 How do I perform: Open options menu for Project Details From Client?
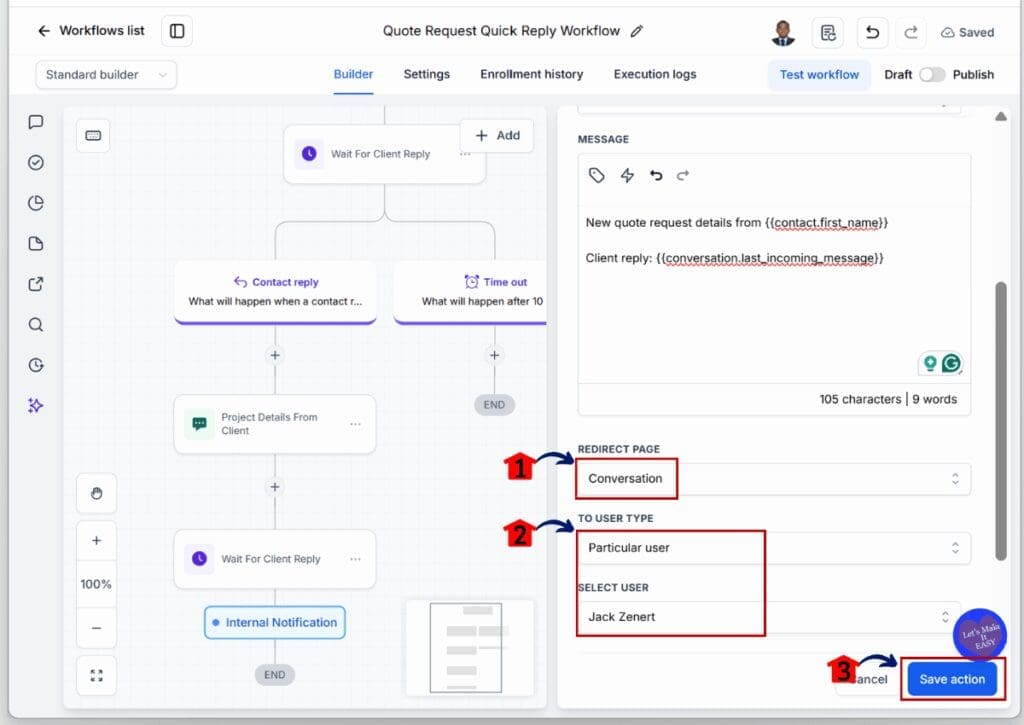[355, 424]
